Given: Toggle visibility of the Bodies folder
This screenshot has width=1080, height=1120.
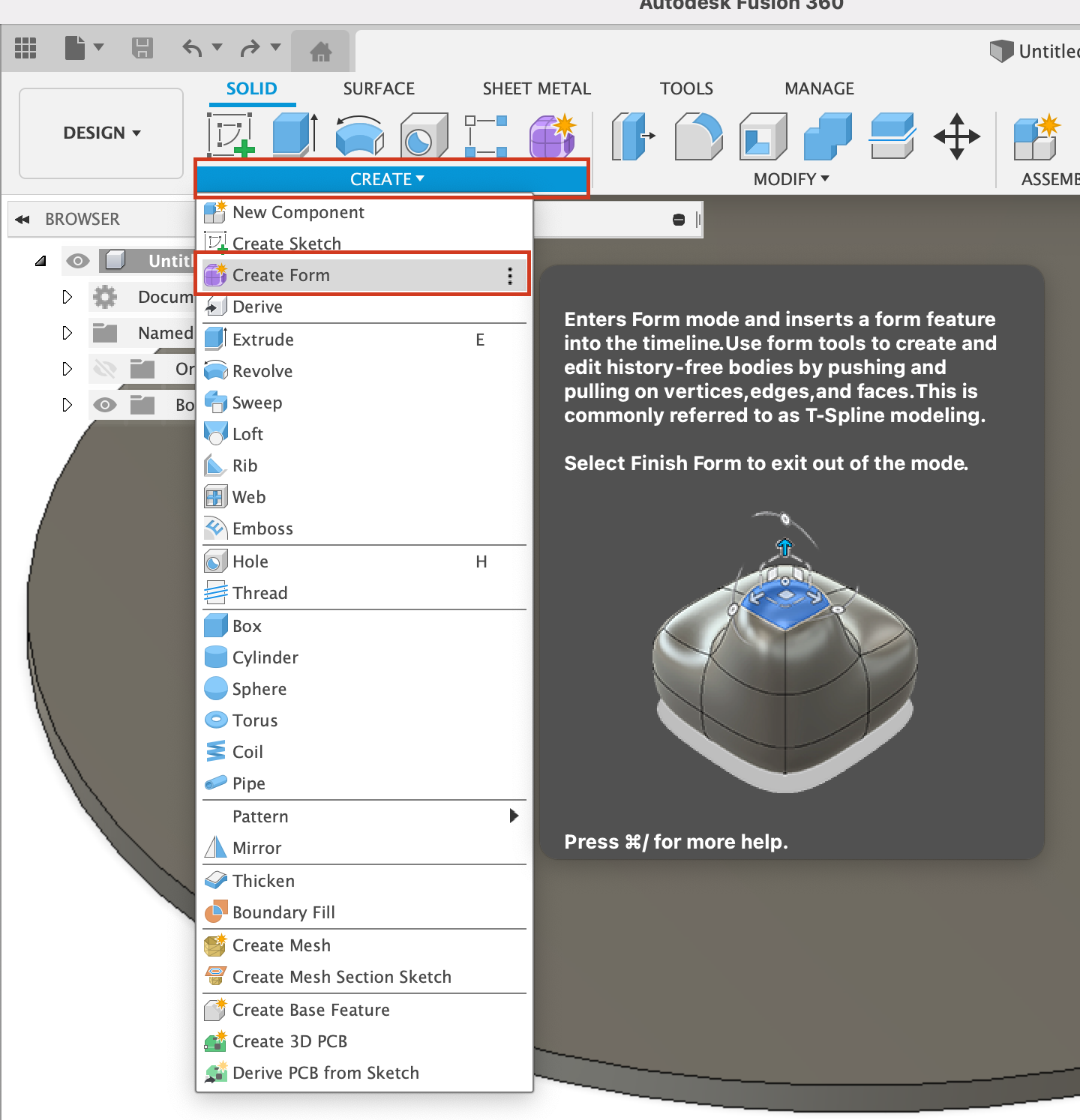Looking at the screenshot, I should click(x=105, y=405).
